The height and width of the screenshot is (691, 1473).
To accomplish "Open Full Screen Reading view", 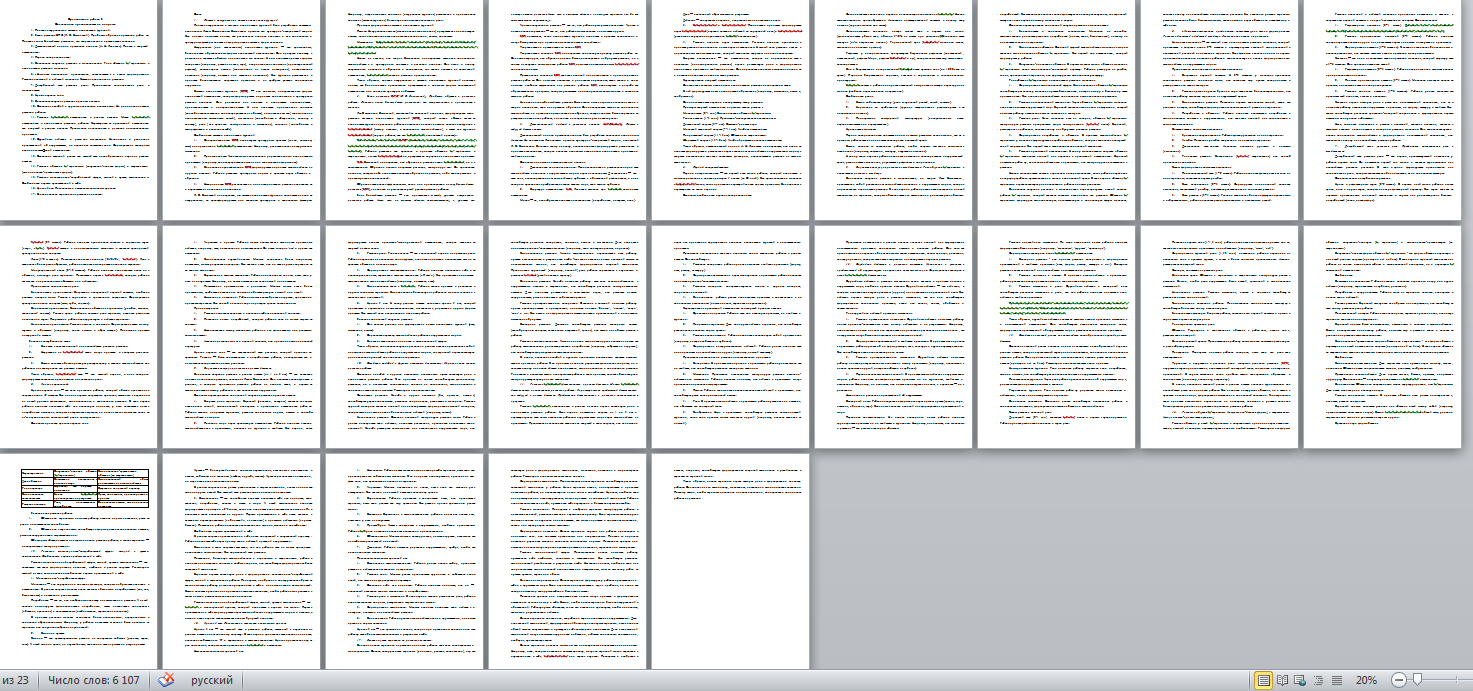I will tap(1283, 680).
